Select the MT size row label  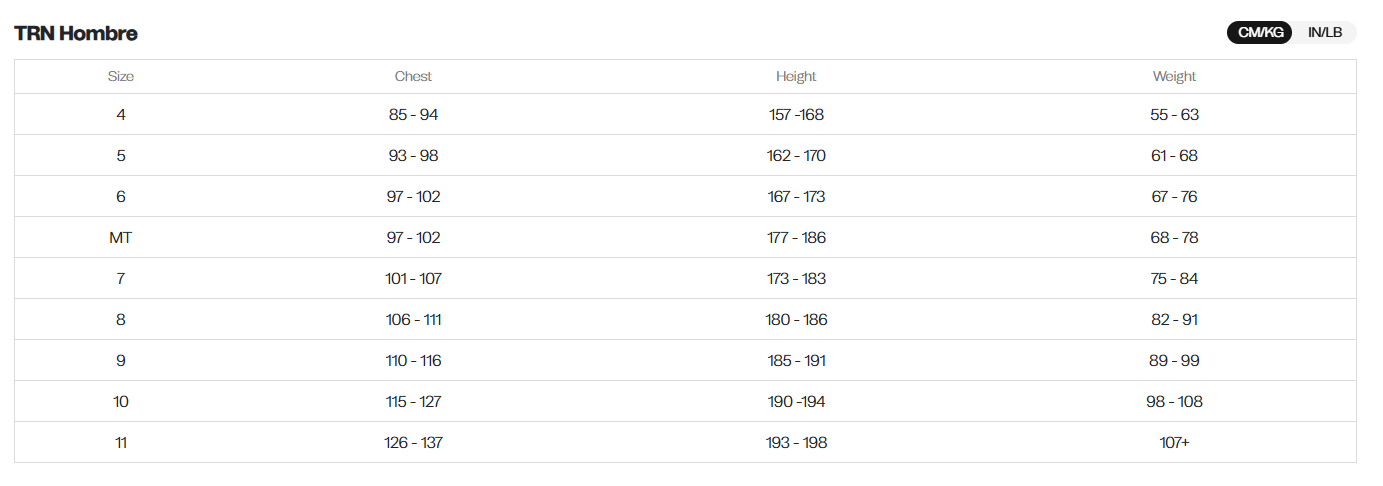(121, 238)
